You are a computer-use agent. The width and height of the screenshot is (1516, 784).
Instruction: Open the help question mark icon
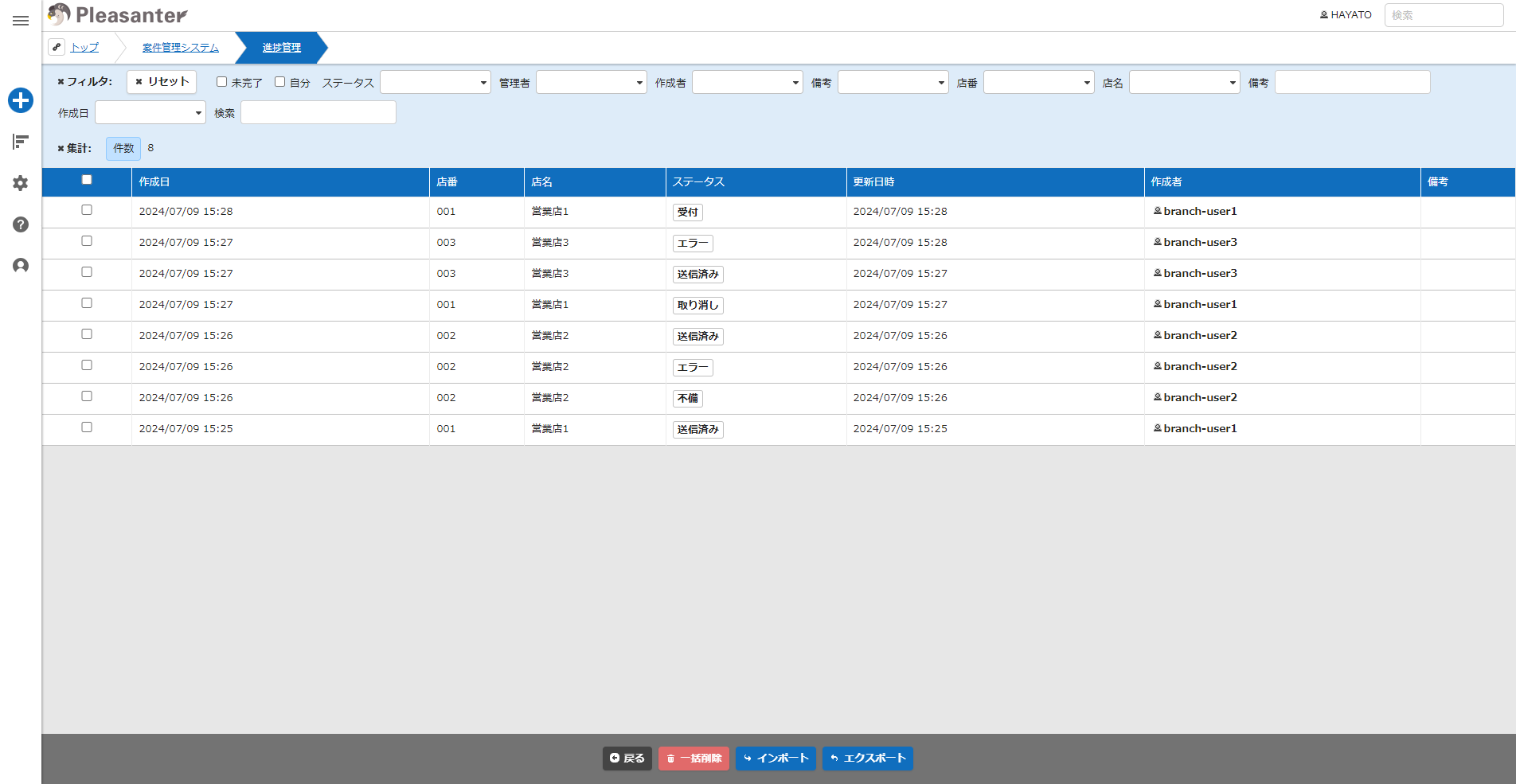click(x=21, y=224)
